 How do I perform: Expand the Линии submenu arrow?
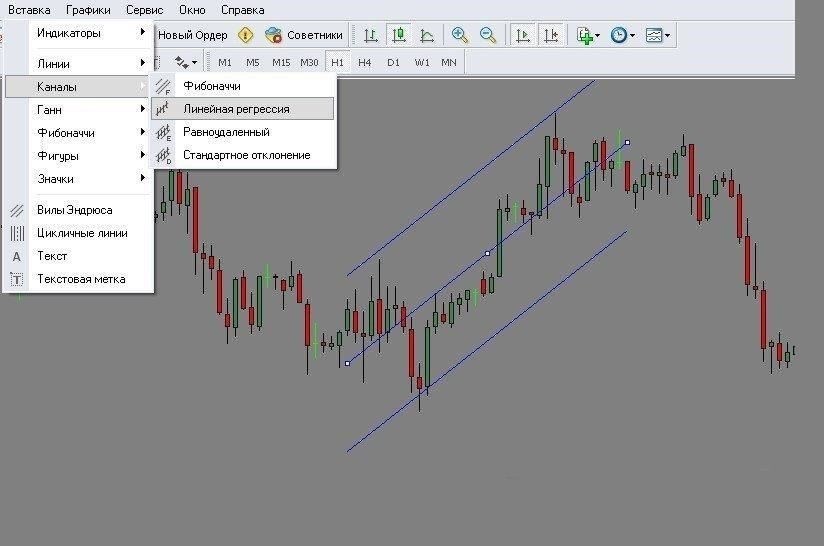coord(142,63)
